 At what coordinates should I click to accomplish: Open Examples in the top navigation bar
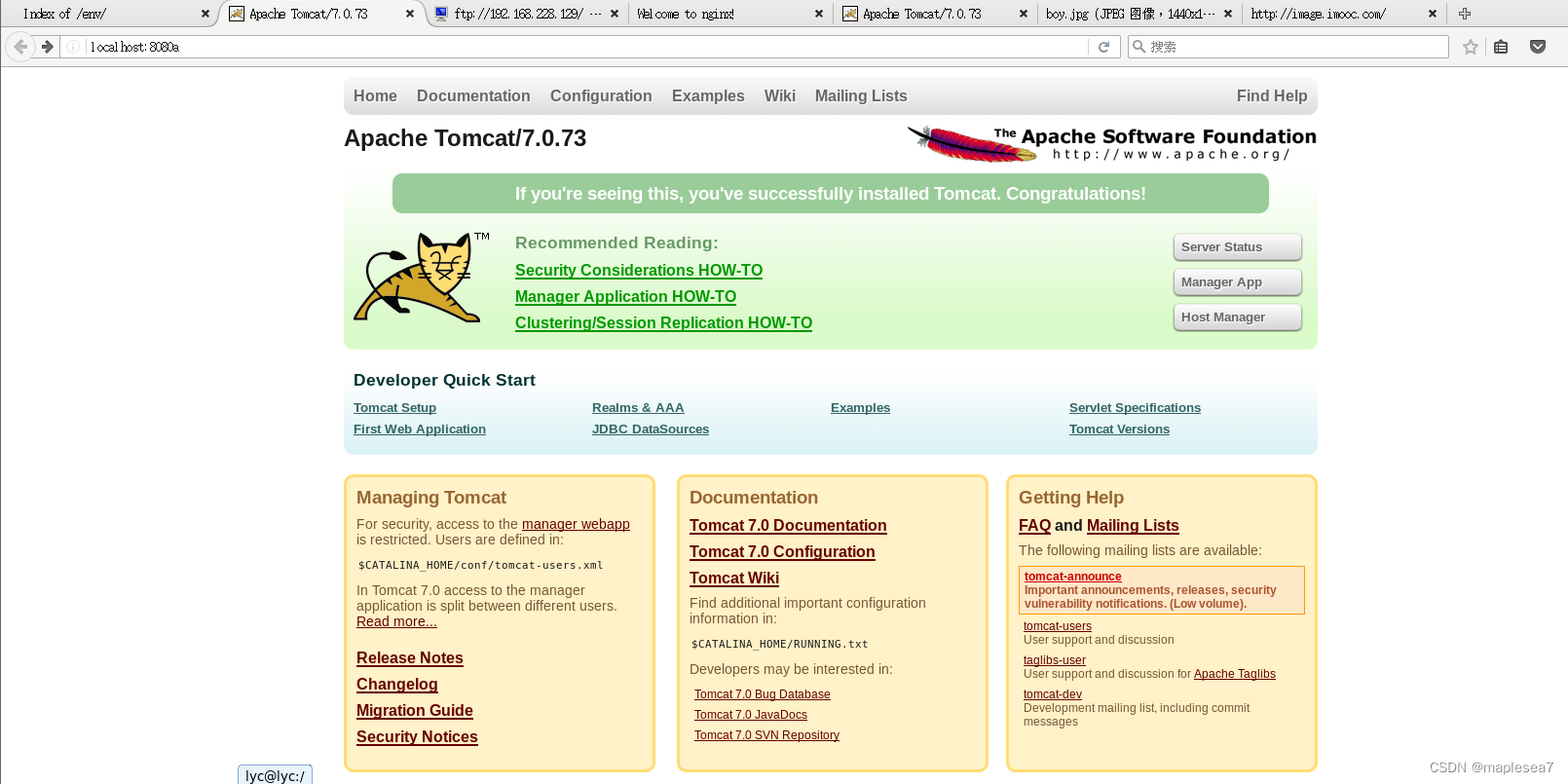[708, 95]
